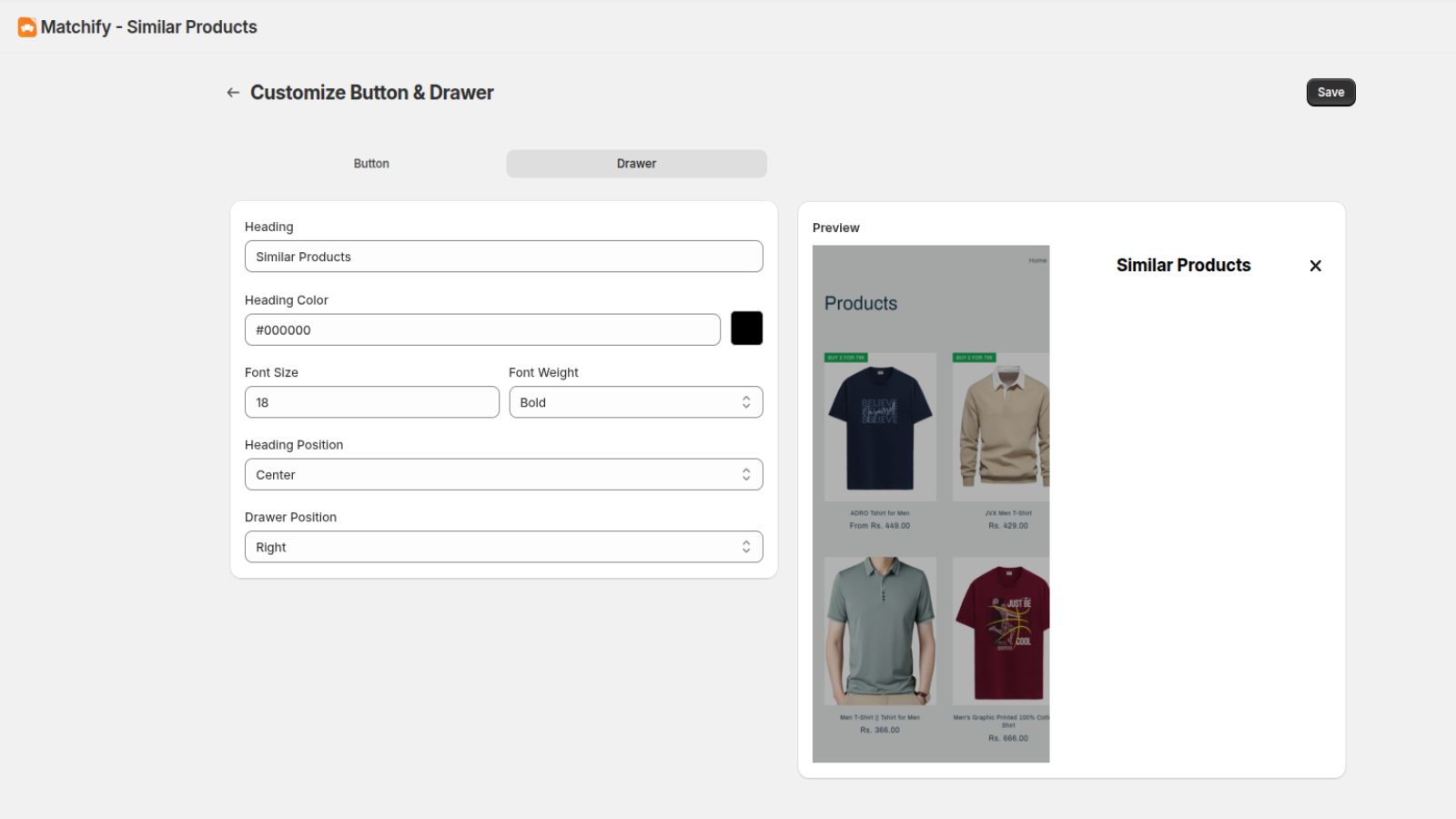Open the Heading Color picker swatch
Image resolution: width=1456 pixels, height=819 pixels.
tap(746, 329)
